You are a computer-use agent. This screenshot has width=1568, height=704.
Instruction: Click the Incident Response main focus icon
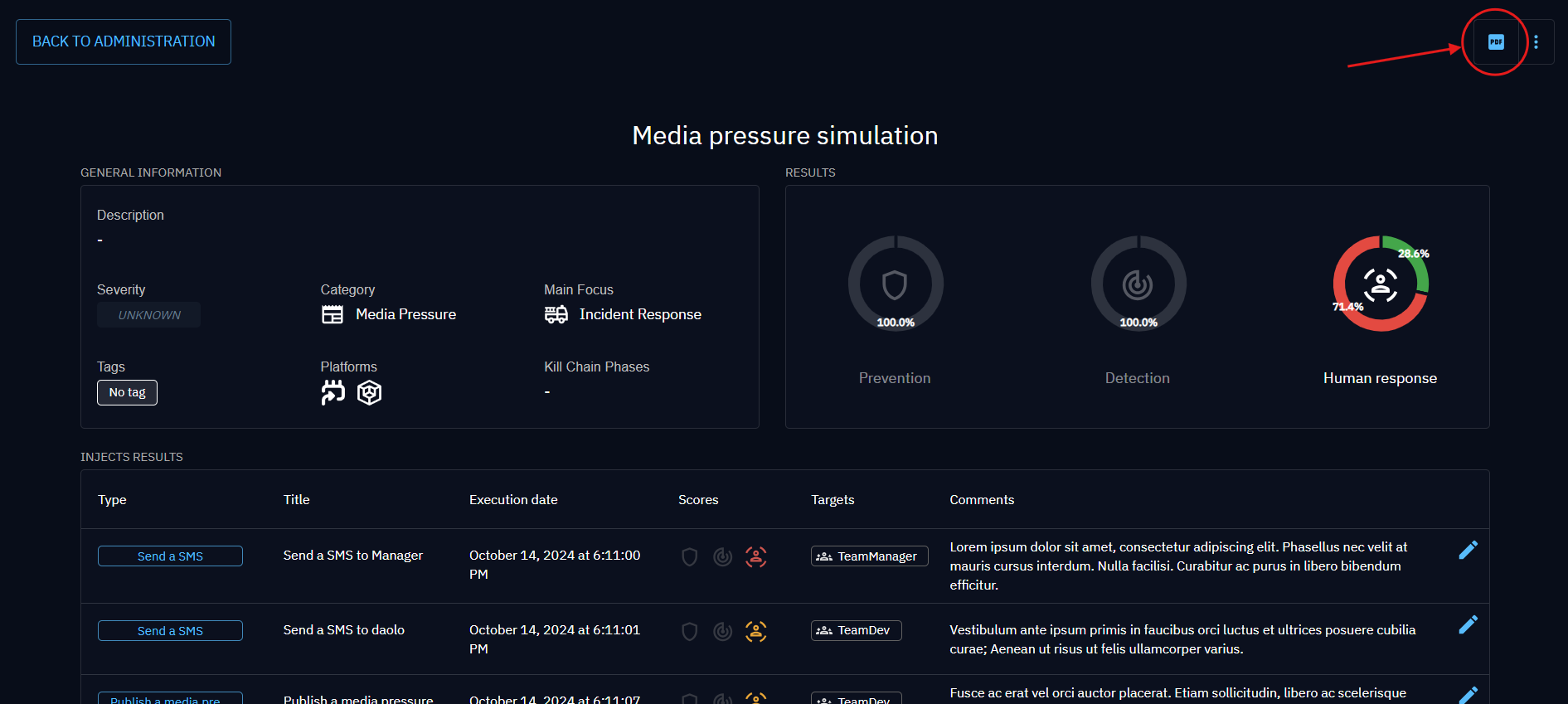point(556,315)
